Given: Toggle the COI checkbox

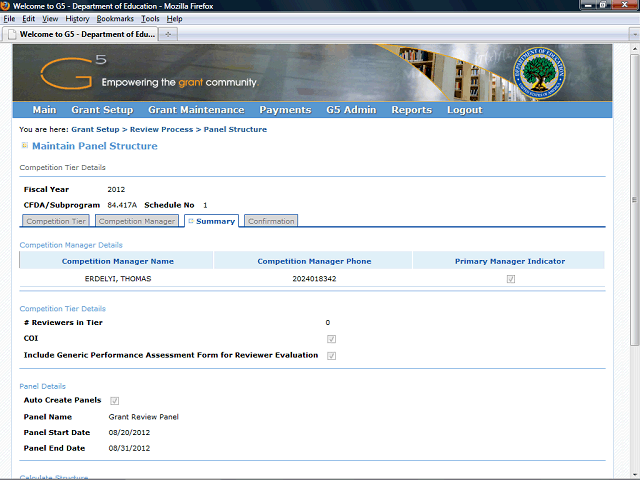Looking at the screenshot, I should pos(331,339).
